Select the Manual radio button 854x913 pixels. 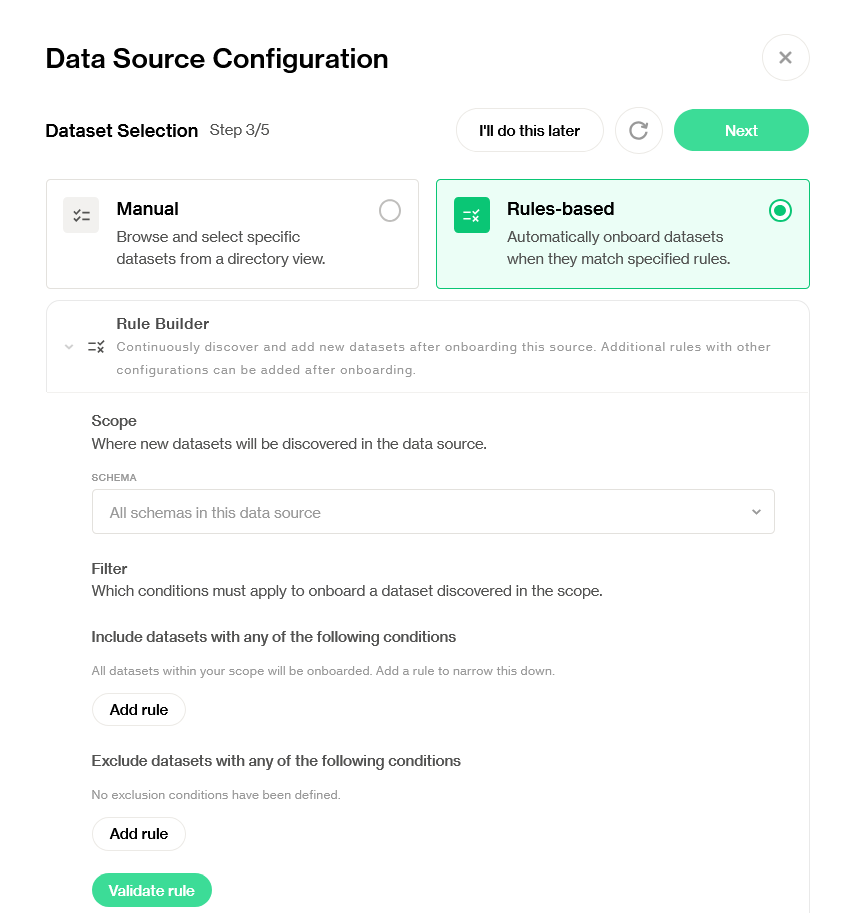[390, 210]
